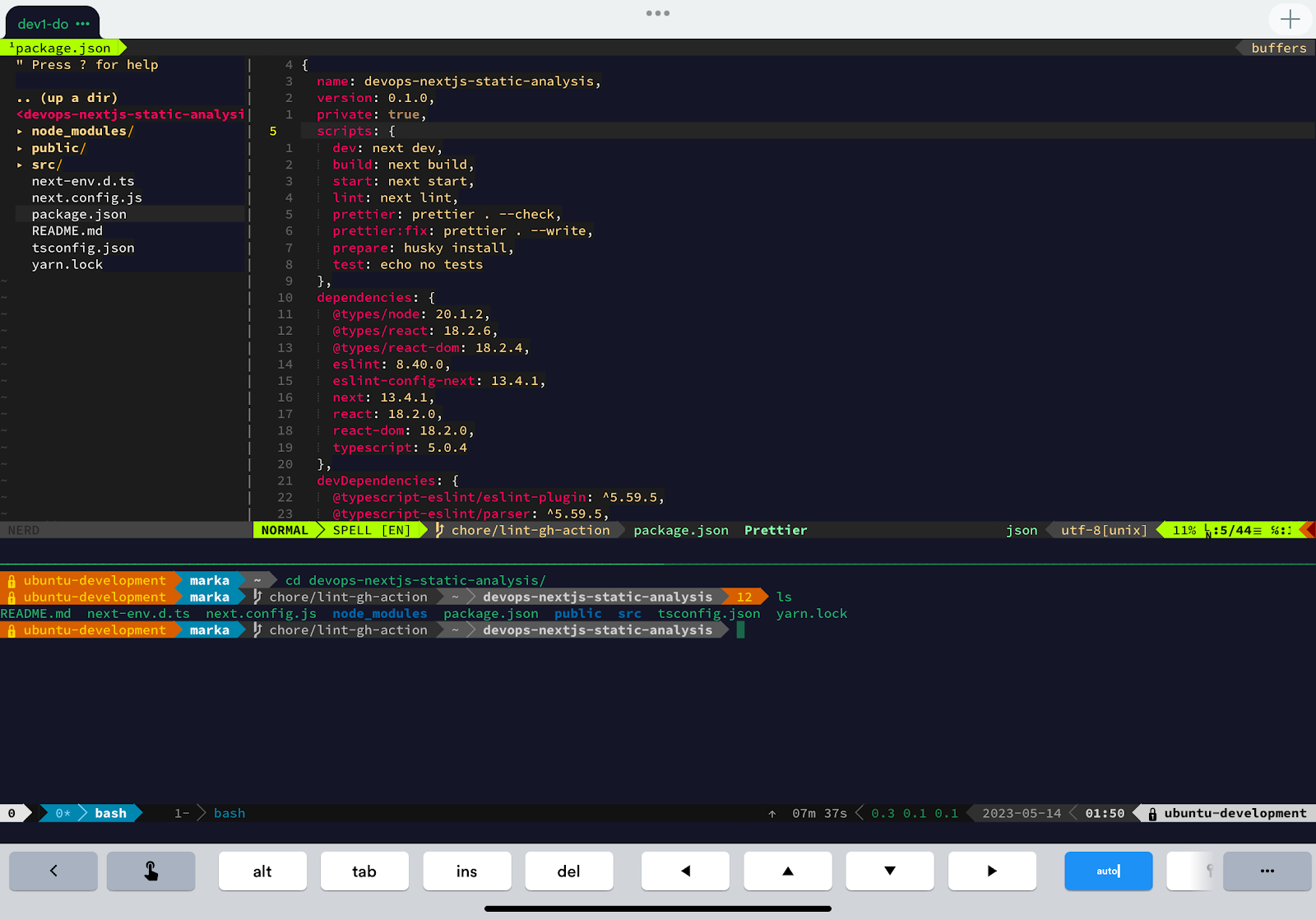Viewport: 1316px width, 920px height.
Task: Open the top center three-dot handle
Action: pos(658,13)
